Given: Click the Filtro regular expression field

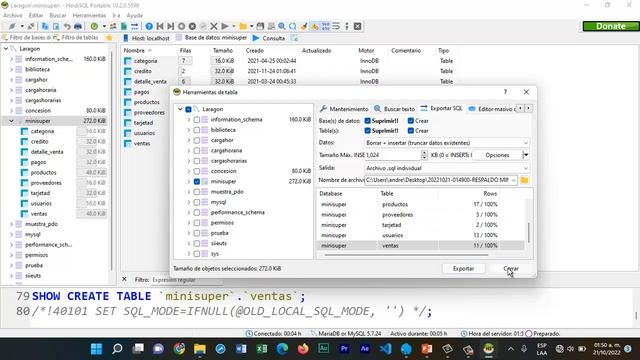Looking at the screenshot, I should tap(187, 280).
